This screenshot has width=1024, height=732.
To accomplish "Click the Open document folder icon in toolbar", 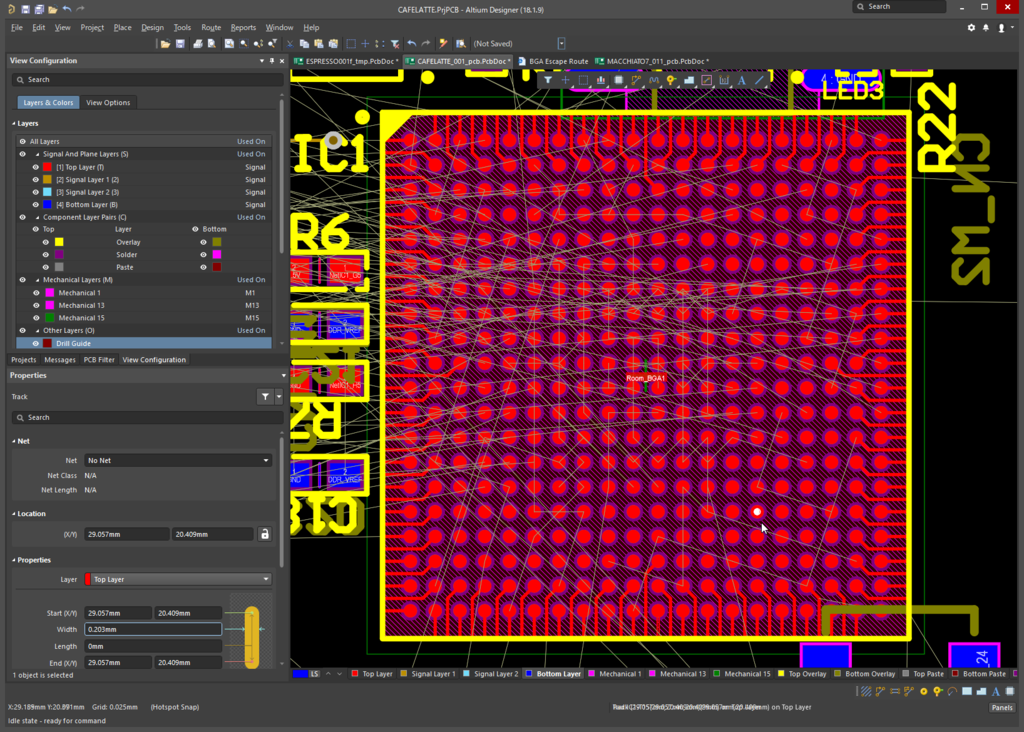I will [166, 44].
